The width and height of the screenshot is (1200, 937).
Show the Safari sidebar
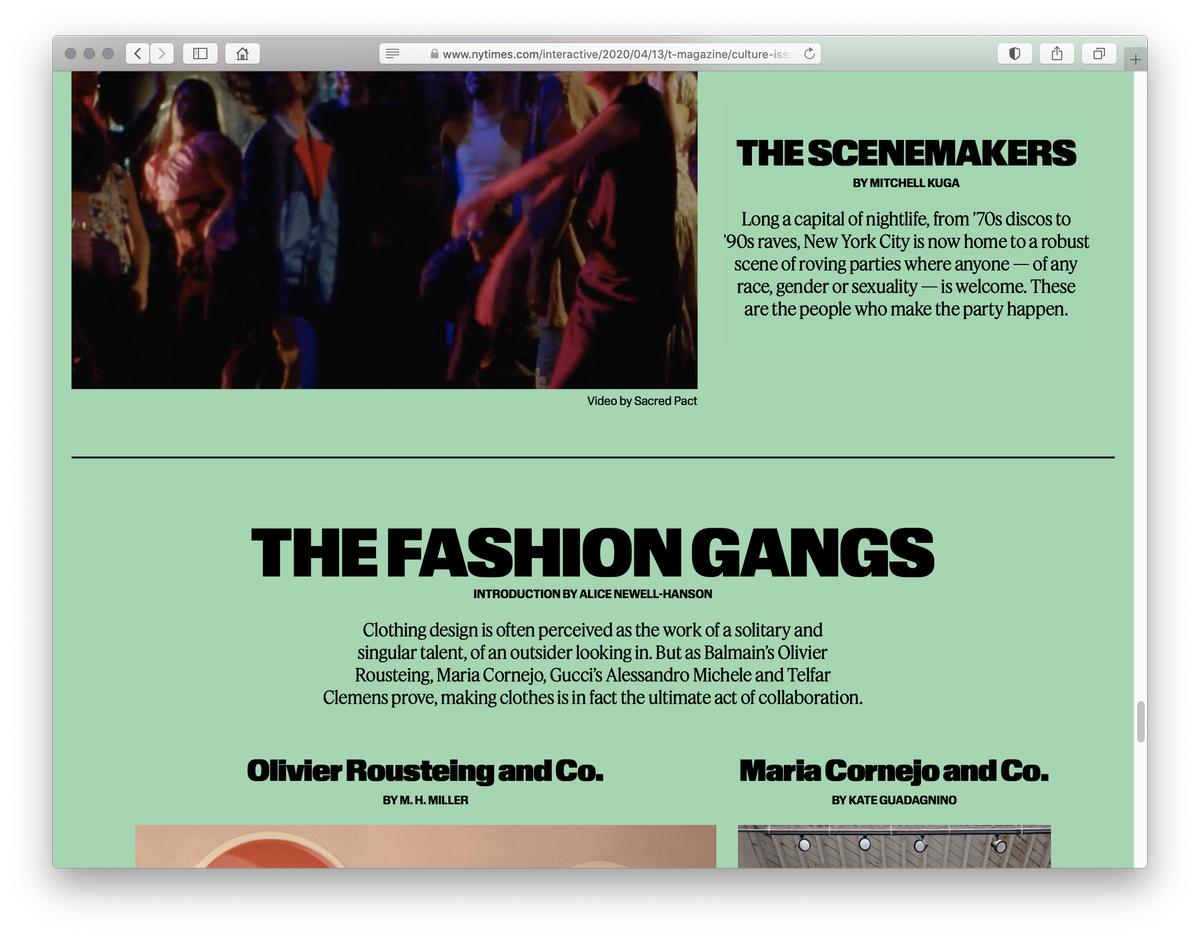200,53
